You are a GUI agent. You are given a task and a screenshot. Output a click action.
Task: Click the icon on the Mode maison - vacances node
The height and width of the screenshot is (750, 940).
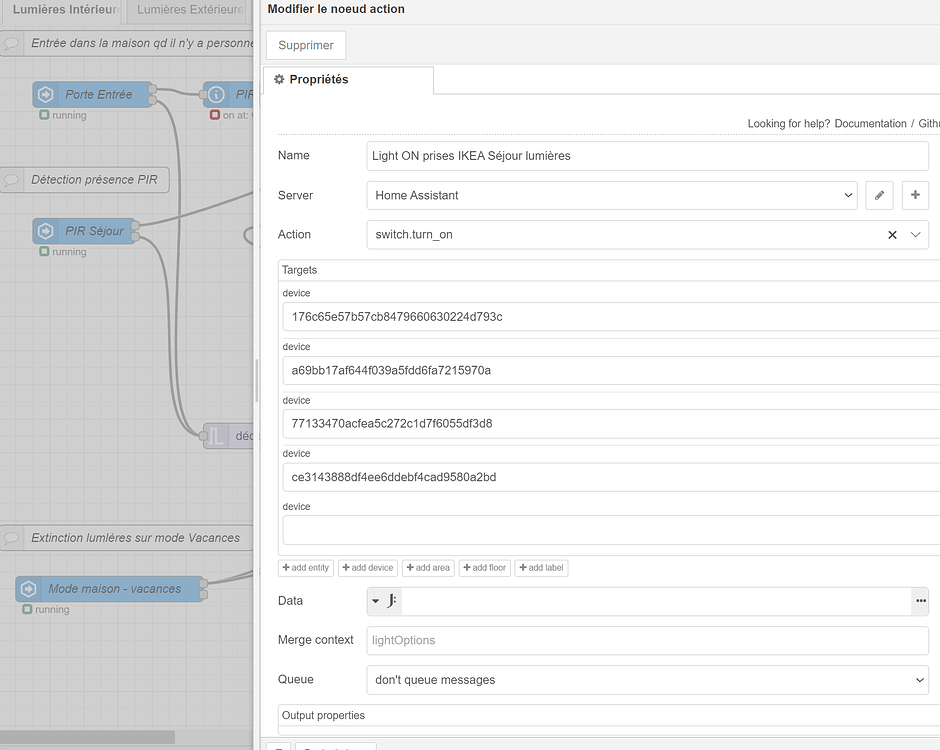28,588
